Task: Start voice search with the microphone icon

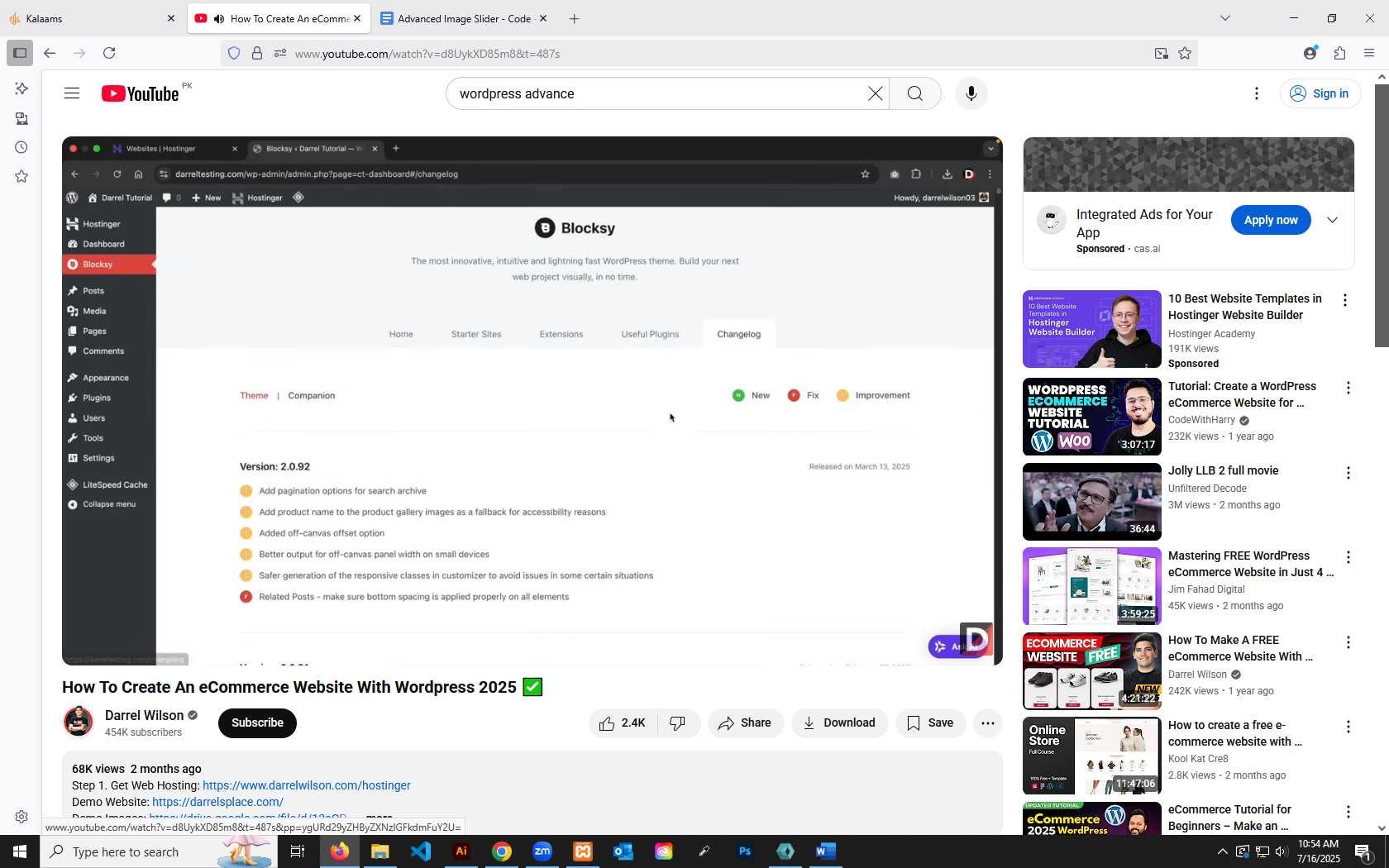Action: (x=971, y=93)
